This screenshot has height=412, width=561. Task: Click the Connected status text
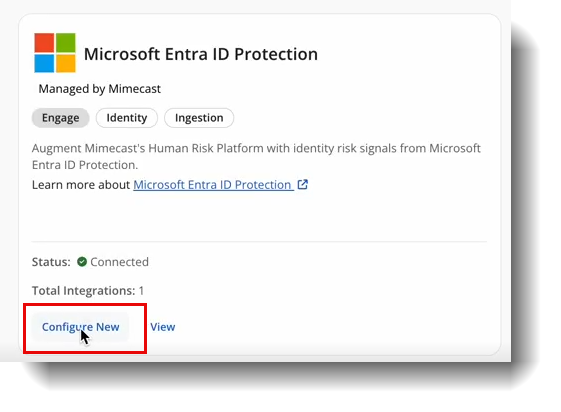119,262
